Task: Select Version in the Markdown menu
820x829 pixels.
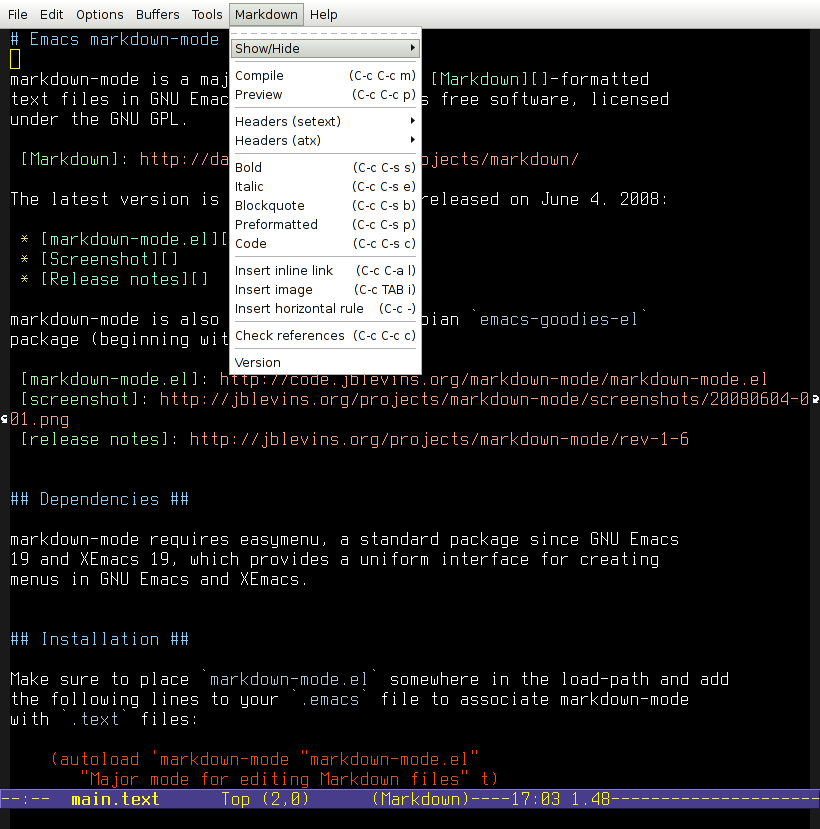Action: point(325,363)
